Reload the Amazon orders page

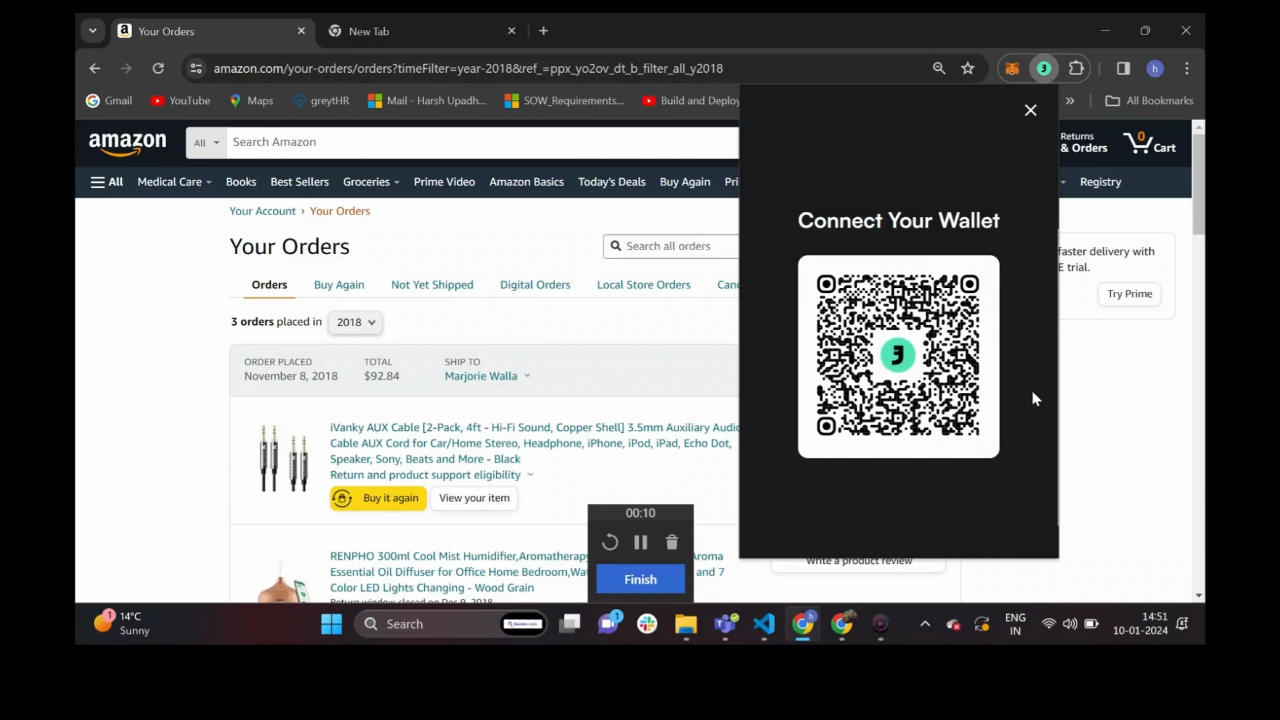(158, 69)
